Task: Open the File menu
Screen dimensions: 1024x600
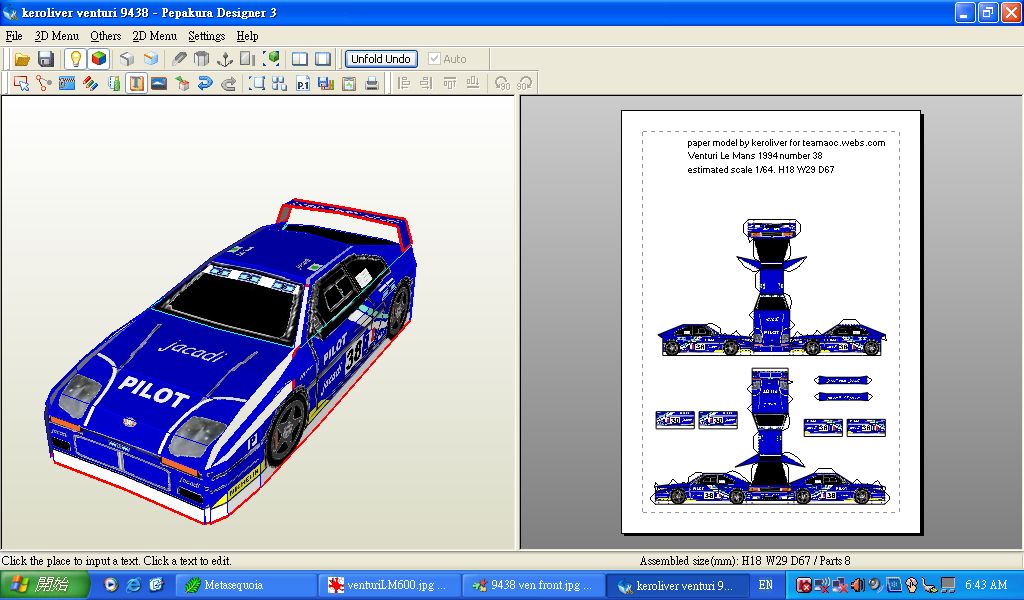Action: tap(14, 36)
